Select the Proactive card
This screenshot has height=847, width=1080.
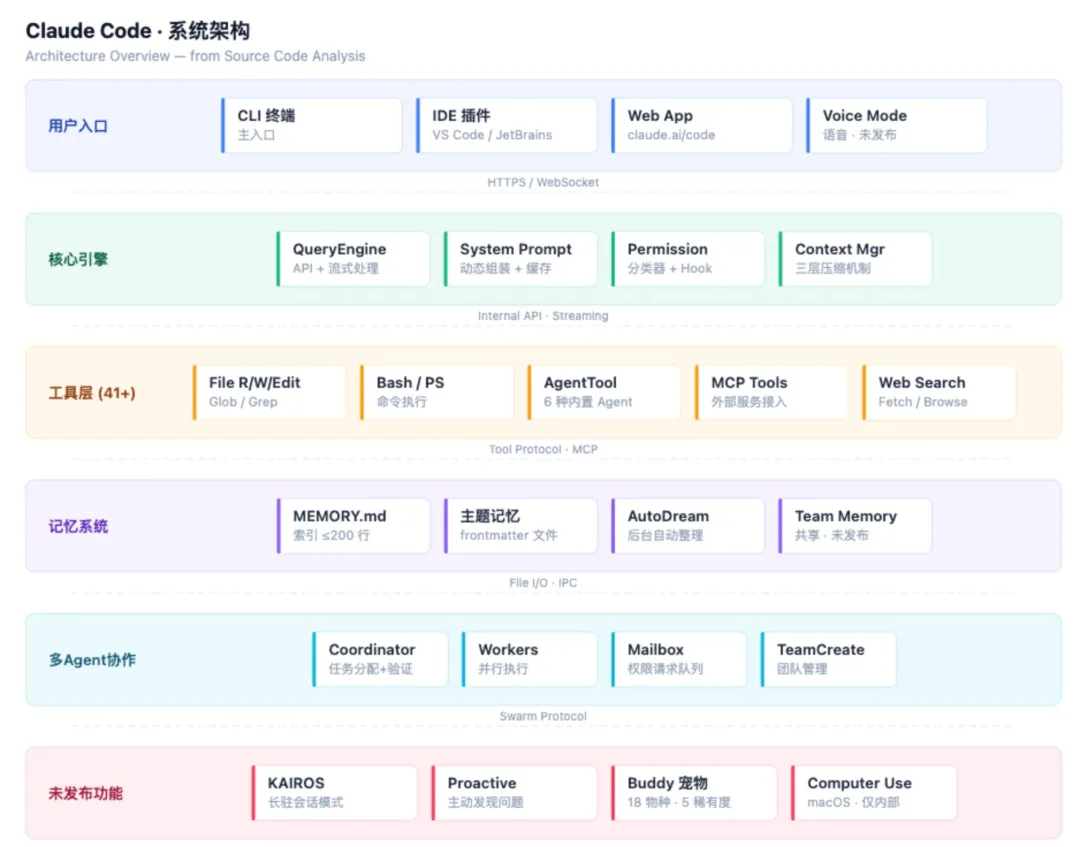tap(515, 793)
